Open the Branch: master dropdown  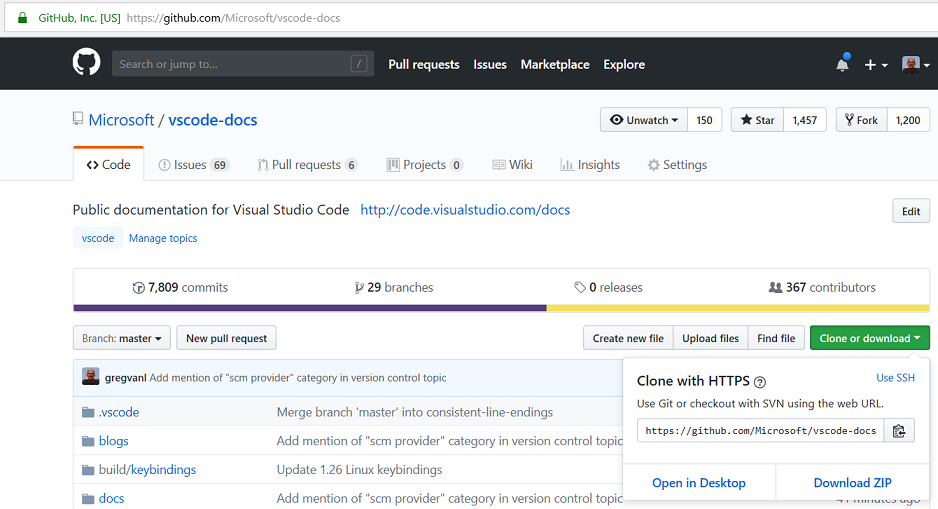[x=121, y=338]
